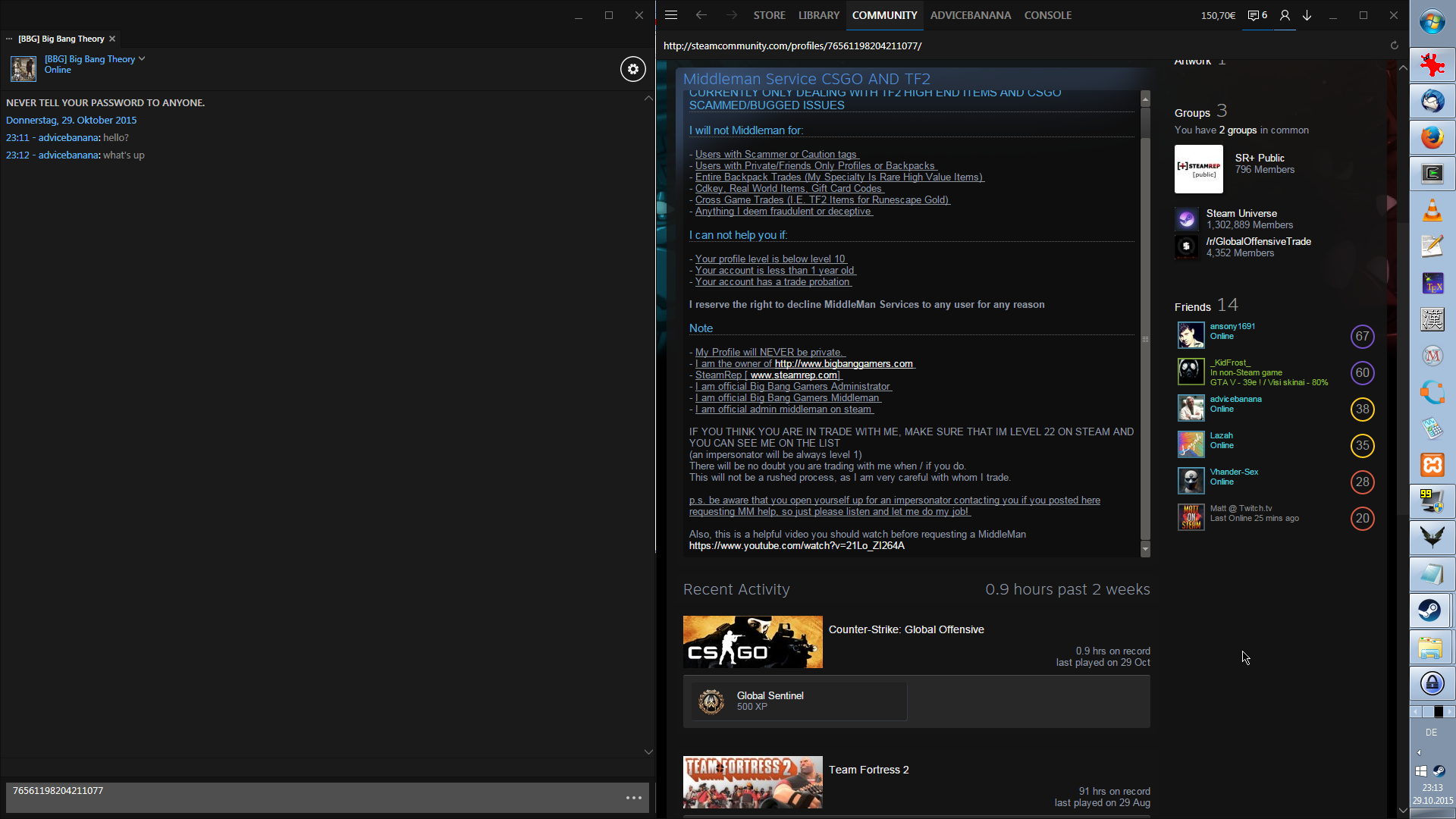This screenshot has width=1456, height=819.
Task: Open the bigbanggamers.com website link
Action: [843, 364]
